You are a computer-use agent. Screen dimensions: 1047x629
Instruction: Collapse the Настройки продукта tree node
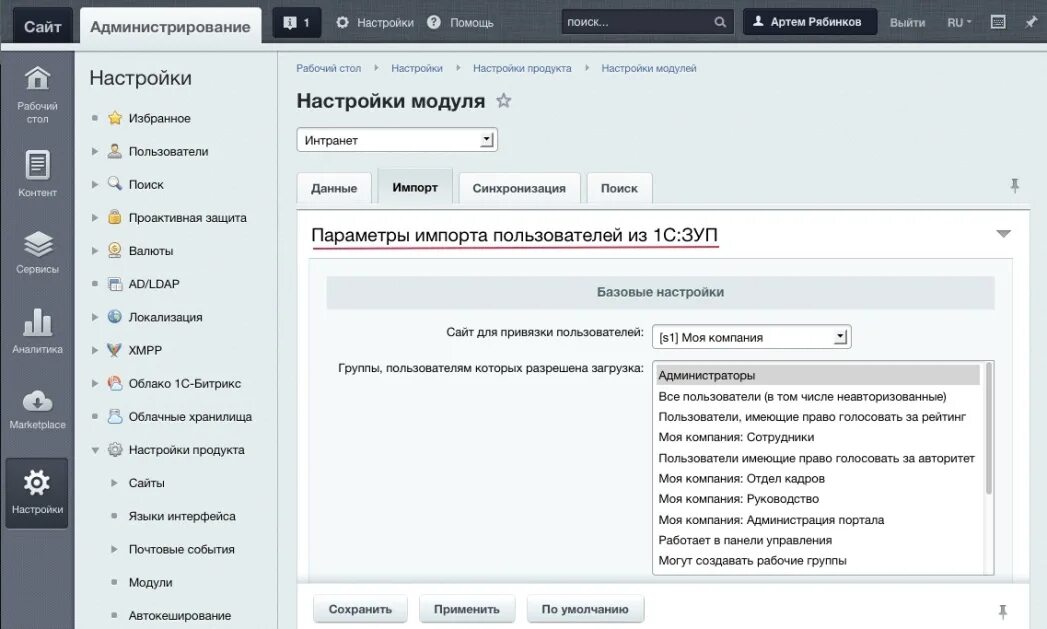point(95,450)
